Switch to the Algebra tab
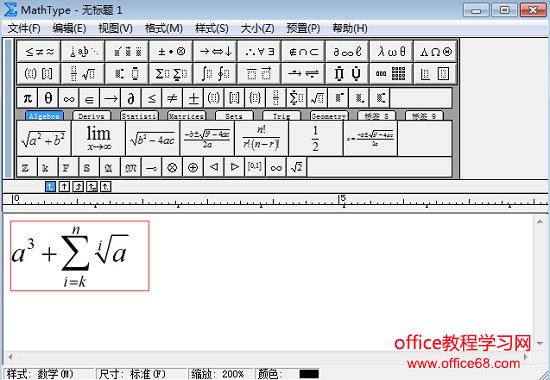 [x=44, y=116]
